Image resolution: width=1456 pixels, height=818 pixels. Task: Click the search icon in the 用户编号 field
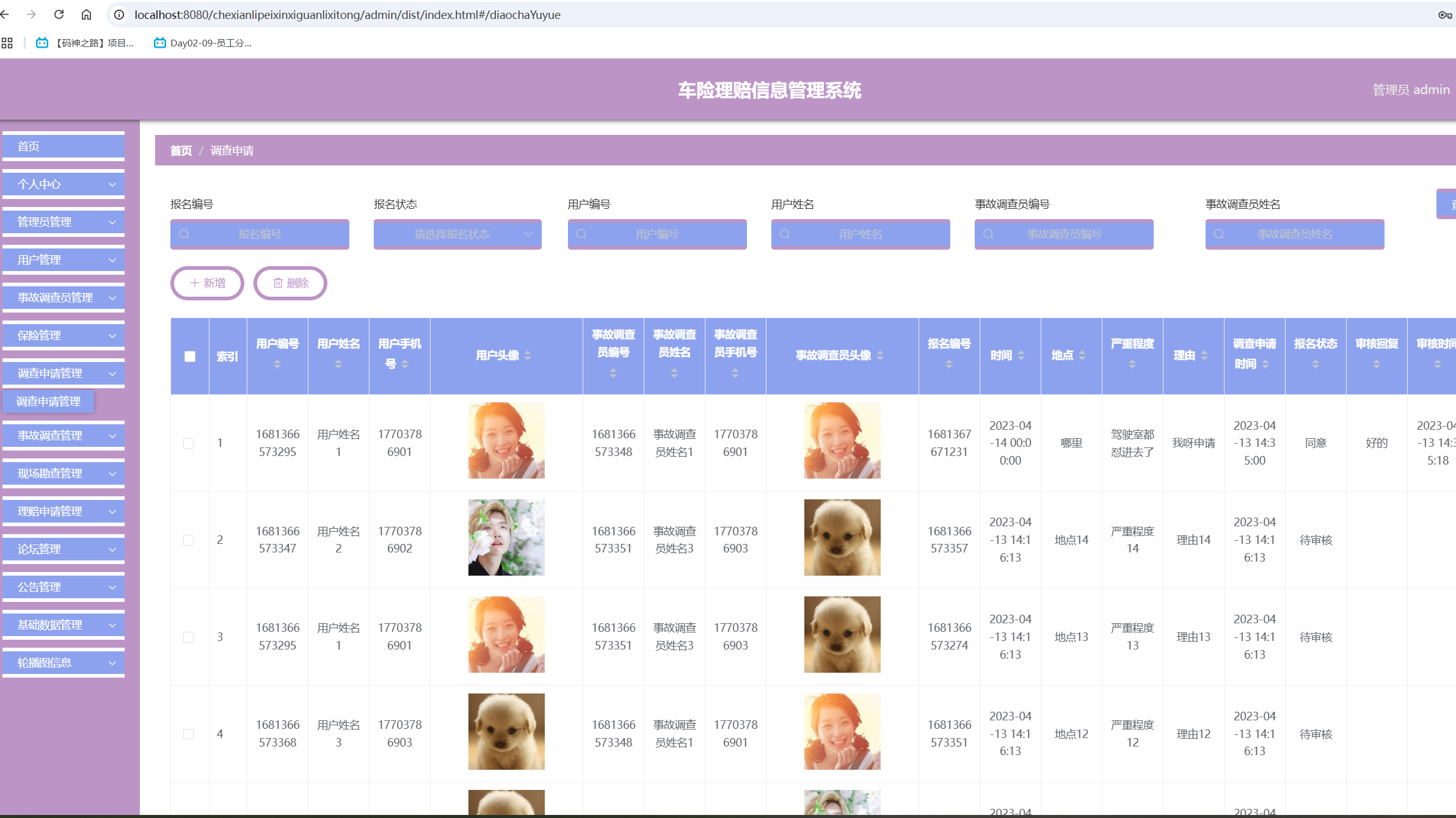pos(581,234)
